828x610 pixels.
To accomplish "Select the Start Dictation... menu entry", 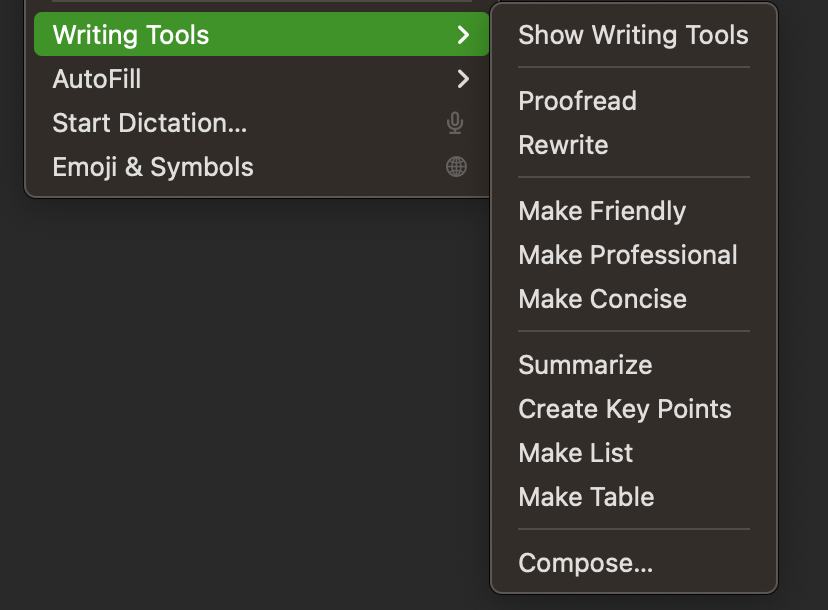I will point(152,122).
